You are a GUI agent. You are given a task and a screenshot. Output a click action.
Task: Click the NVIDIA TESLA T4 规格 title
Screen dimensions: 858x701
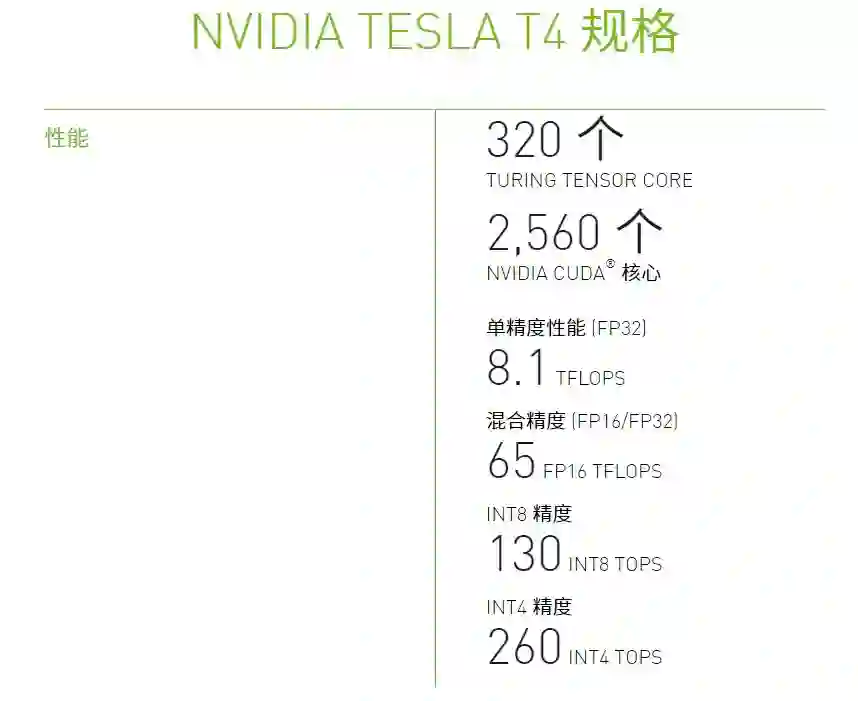(x=434, y=32)
